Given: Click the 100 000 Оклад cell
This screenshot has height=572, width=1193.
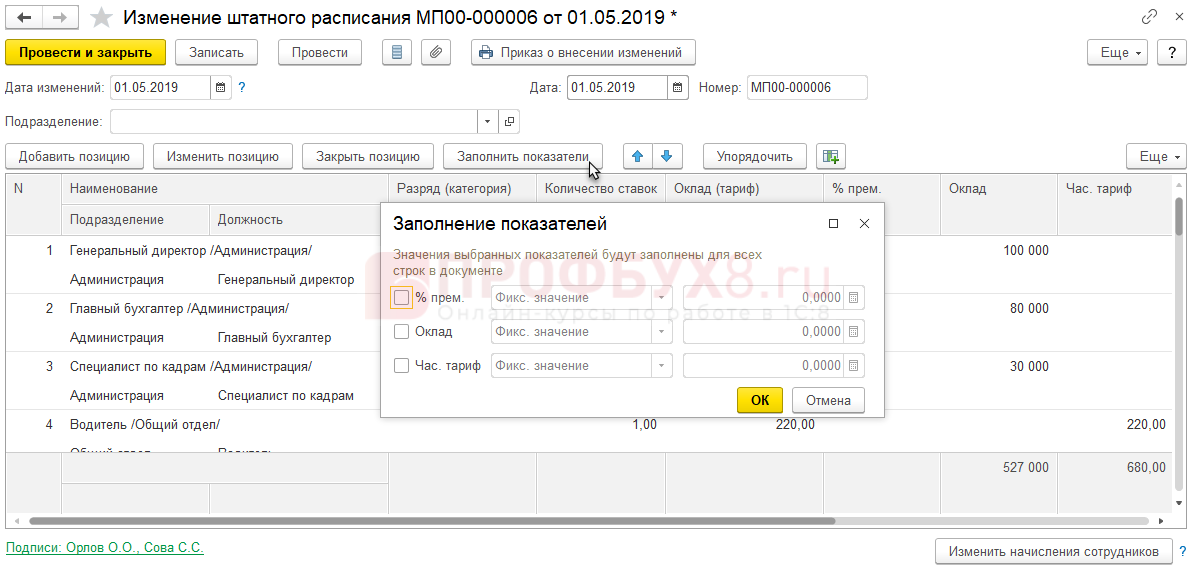Looking at the screenshot, I should coord(999,250).
